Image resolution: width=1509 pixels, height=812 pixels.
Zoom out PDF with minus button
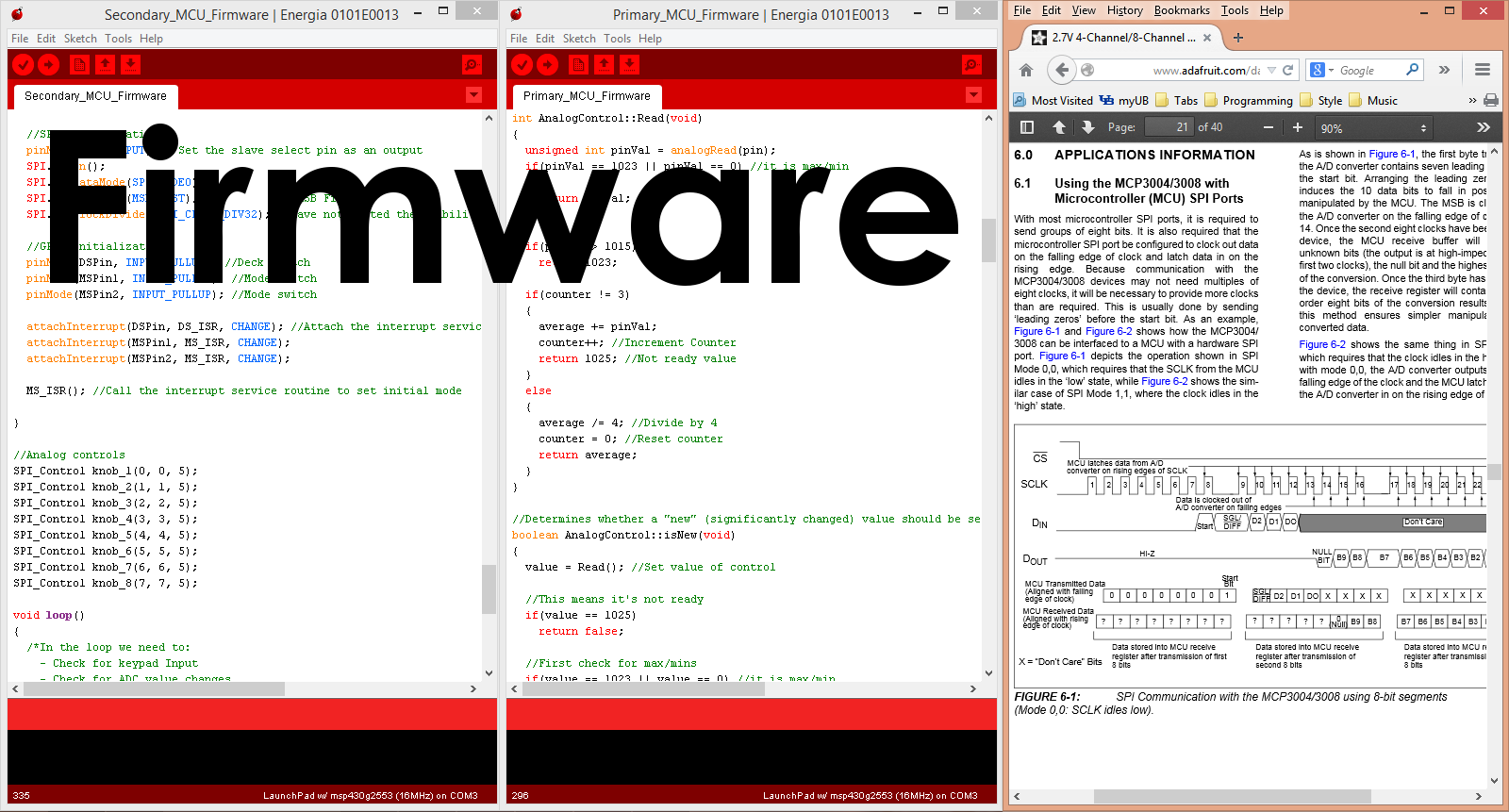tap(1269, 127)
